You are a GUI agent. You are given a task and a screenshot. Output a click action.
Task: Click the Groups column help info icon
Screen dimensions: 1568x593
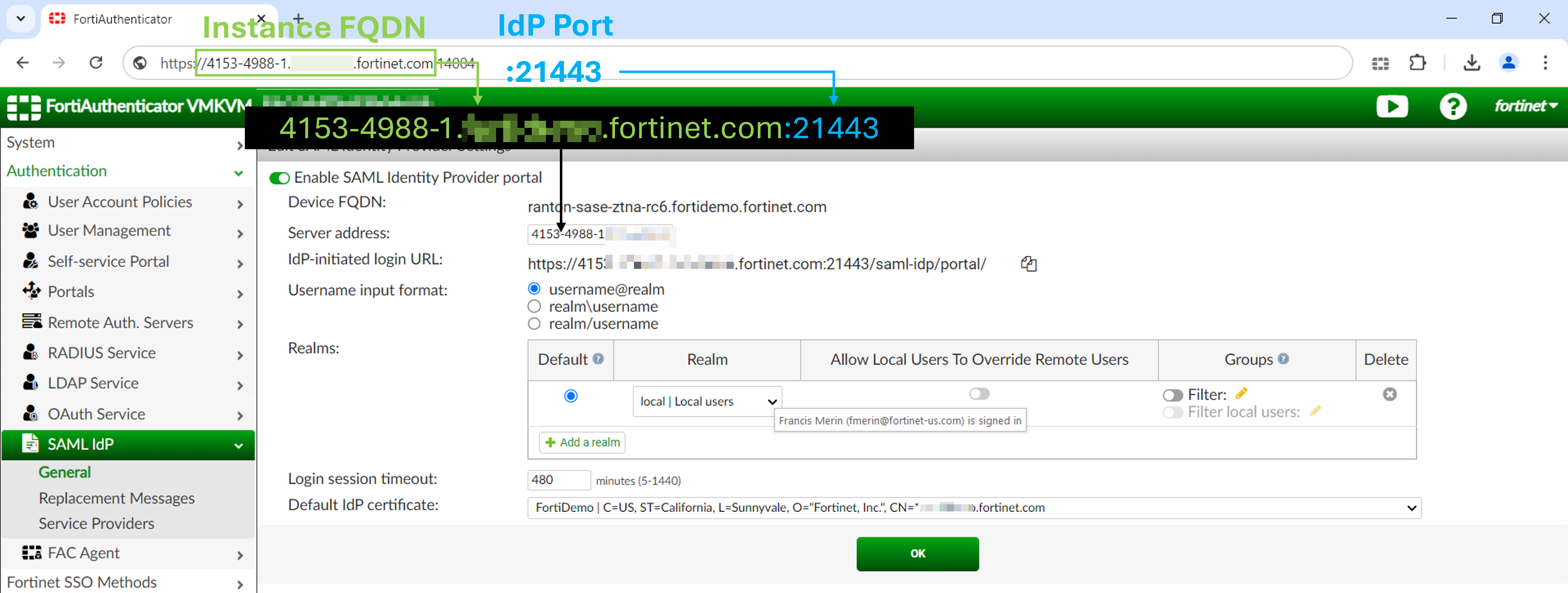[x=1284, y=359]
